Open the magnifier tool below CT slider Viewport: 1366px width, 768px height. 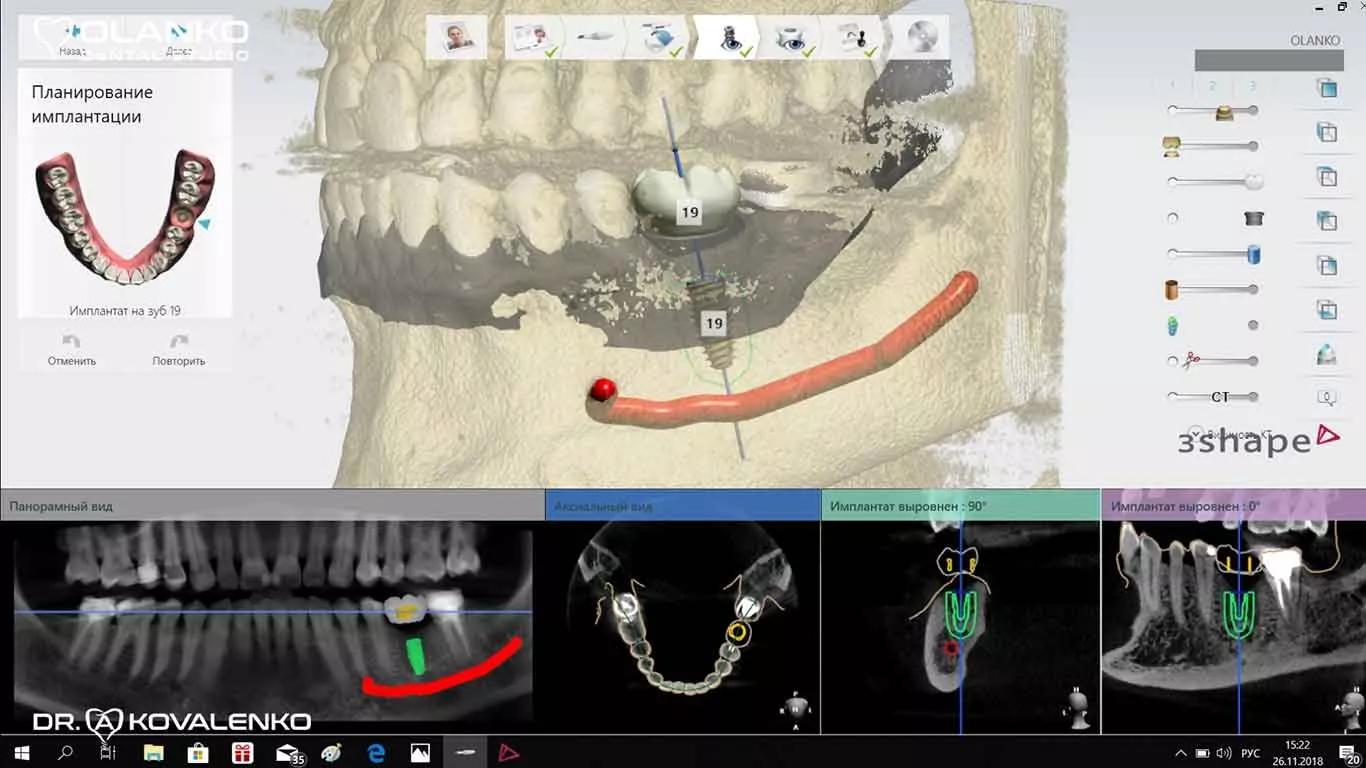(1326, 396)
